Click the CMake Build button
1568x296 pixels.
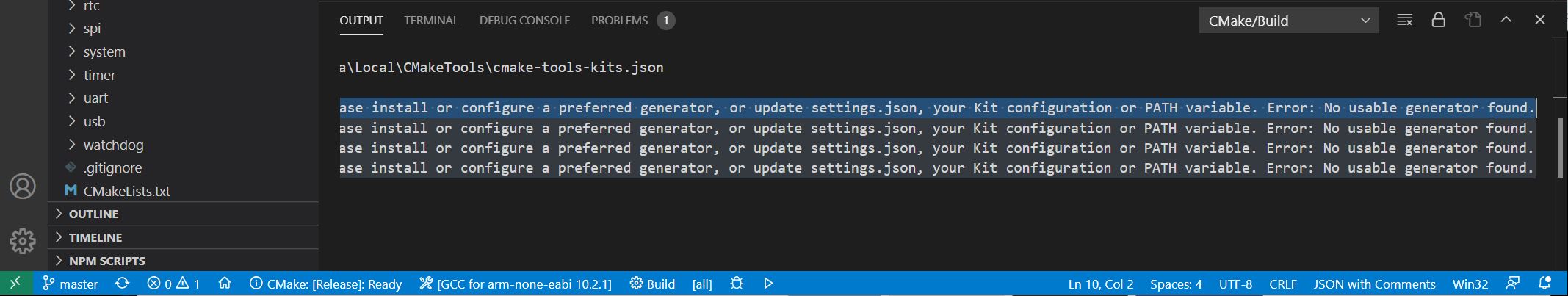652,284
